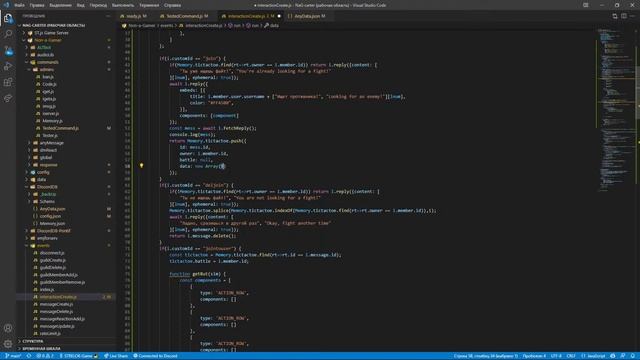640x360 pixels.
Task: Open editor more actions ellipsis
Action: (633, 16)
